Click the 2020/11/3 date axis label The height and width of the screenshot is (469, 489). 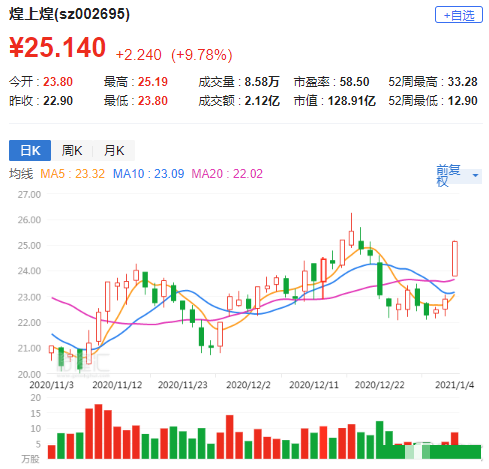point(51,385)
